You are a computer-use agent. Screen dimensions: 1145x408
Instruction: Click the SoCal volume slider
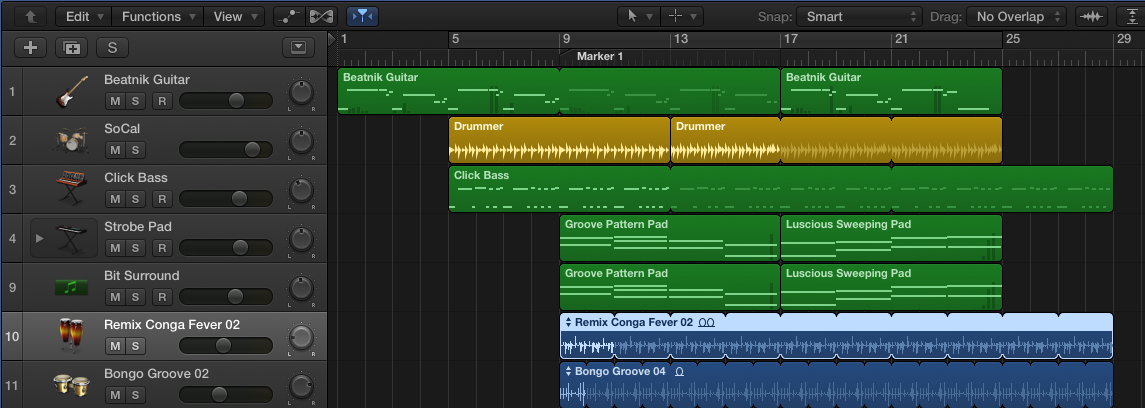click(x=226, y=150)
